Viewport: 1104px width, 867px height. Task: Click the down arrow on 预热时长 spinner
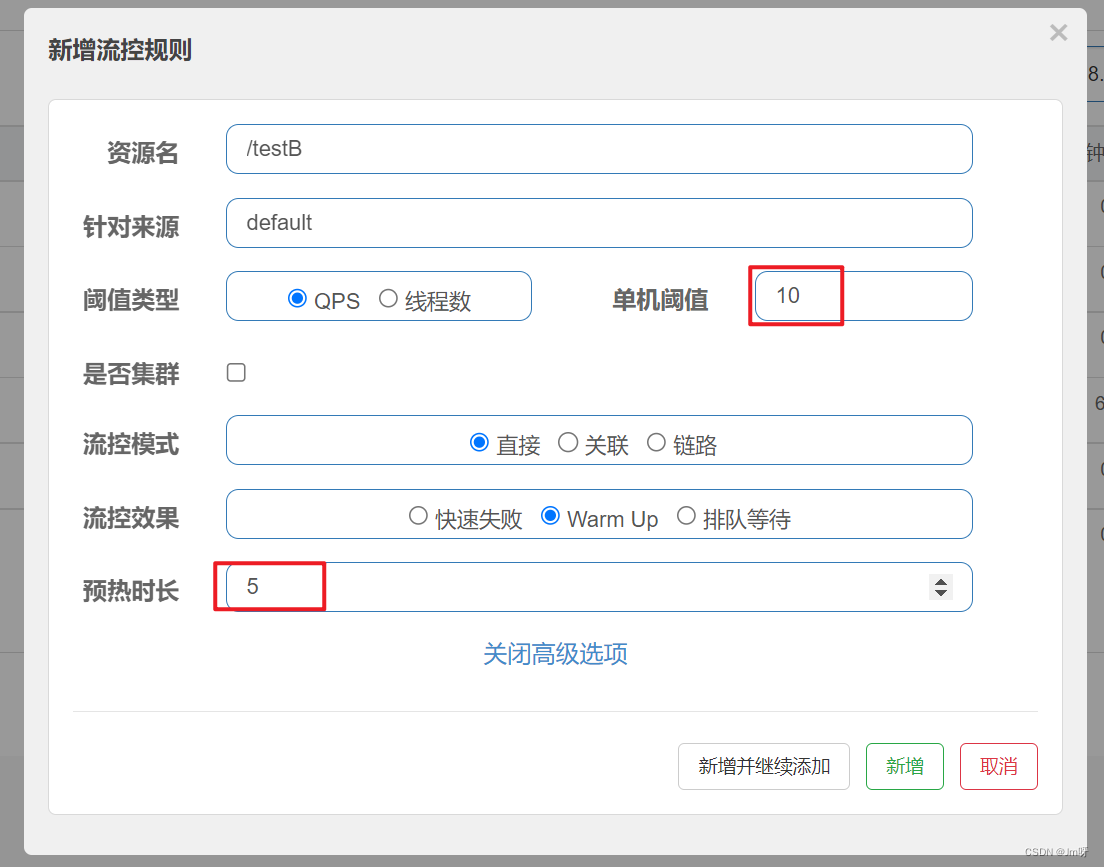(941, 593)
